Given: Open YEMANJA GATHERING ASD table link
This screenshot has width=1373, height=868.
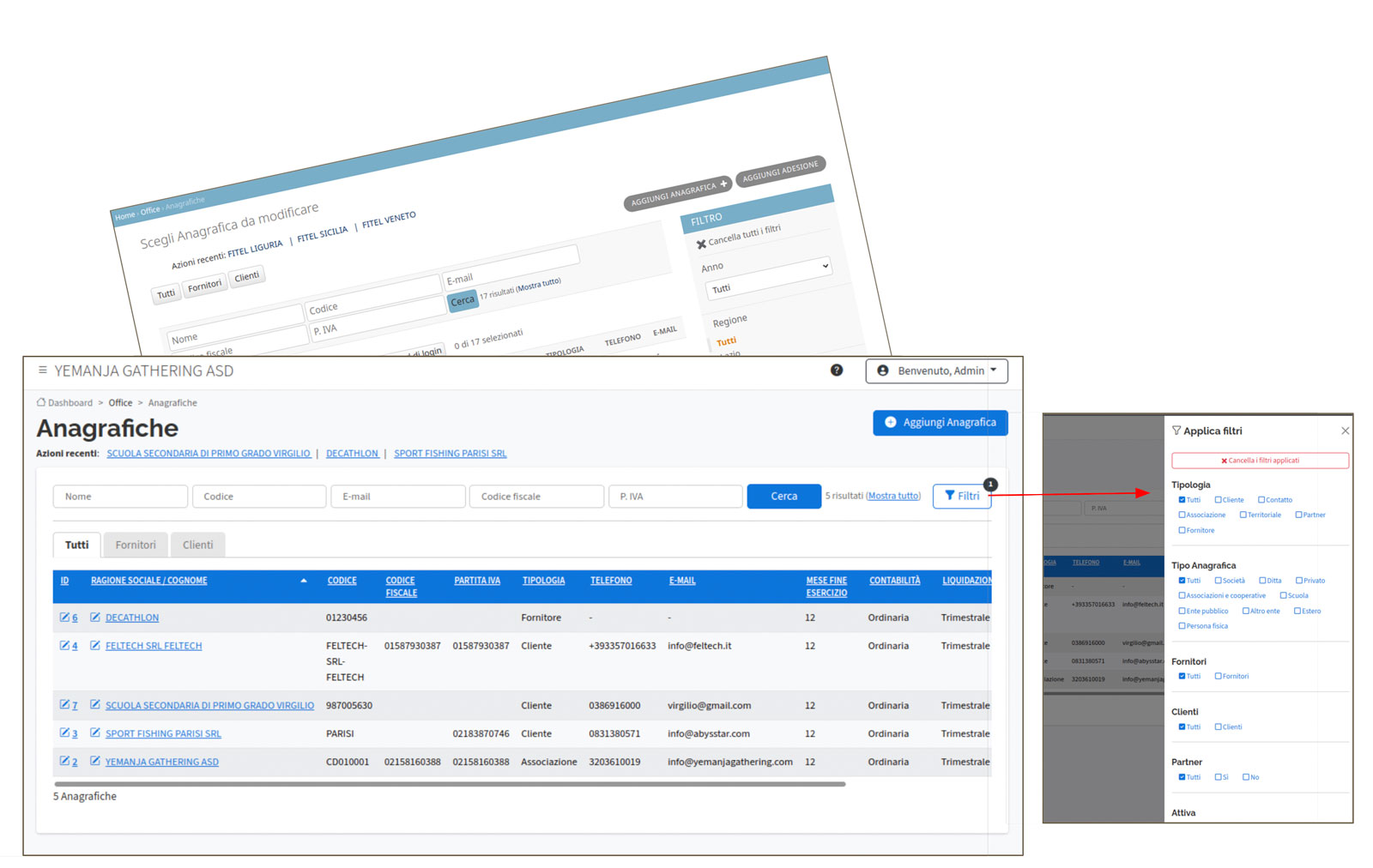Looking at the screenshot, I should (x=161, y=762).
